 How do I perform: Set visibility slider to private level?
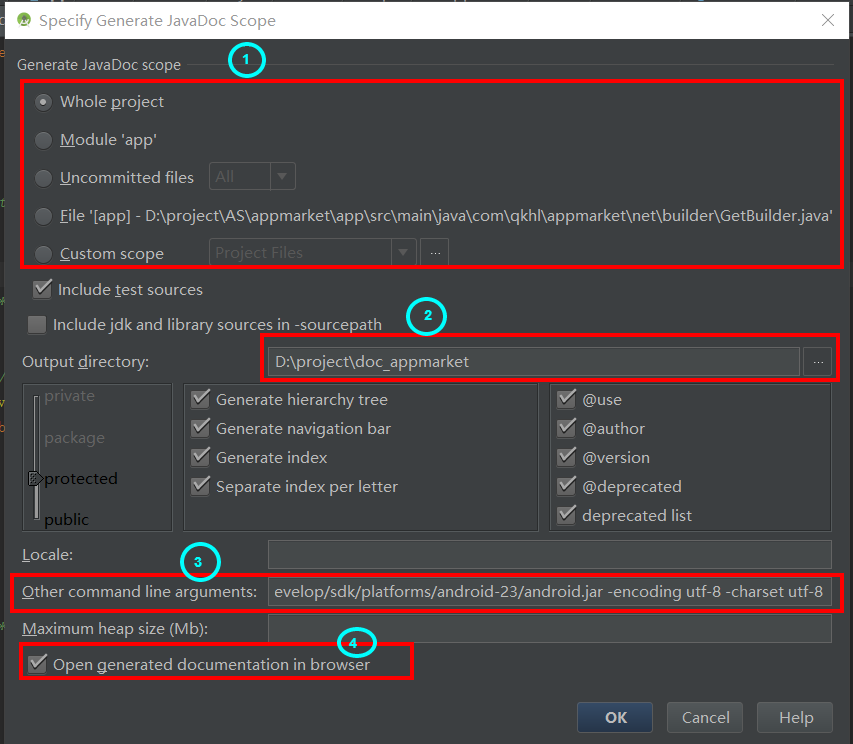coord(69,396)
